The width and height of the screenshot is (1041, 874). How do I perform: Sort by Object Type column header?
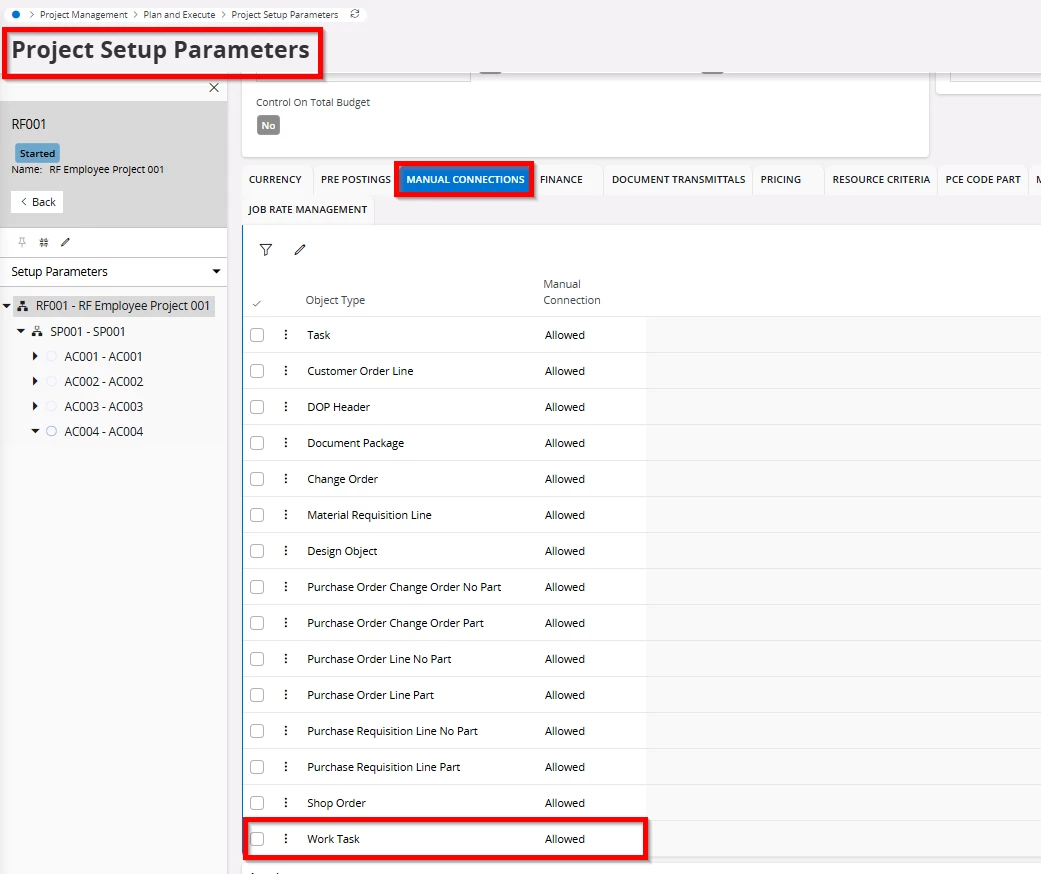click(x=335, y=300)
